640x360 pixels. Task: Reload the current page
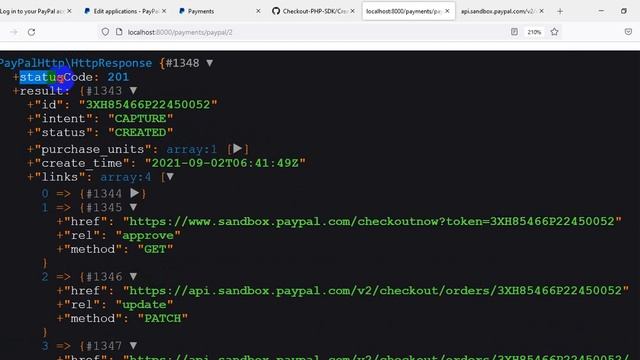click(31, 32)
